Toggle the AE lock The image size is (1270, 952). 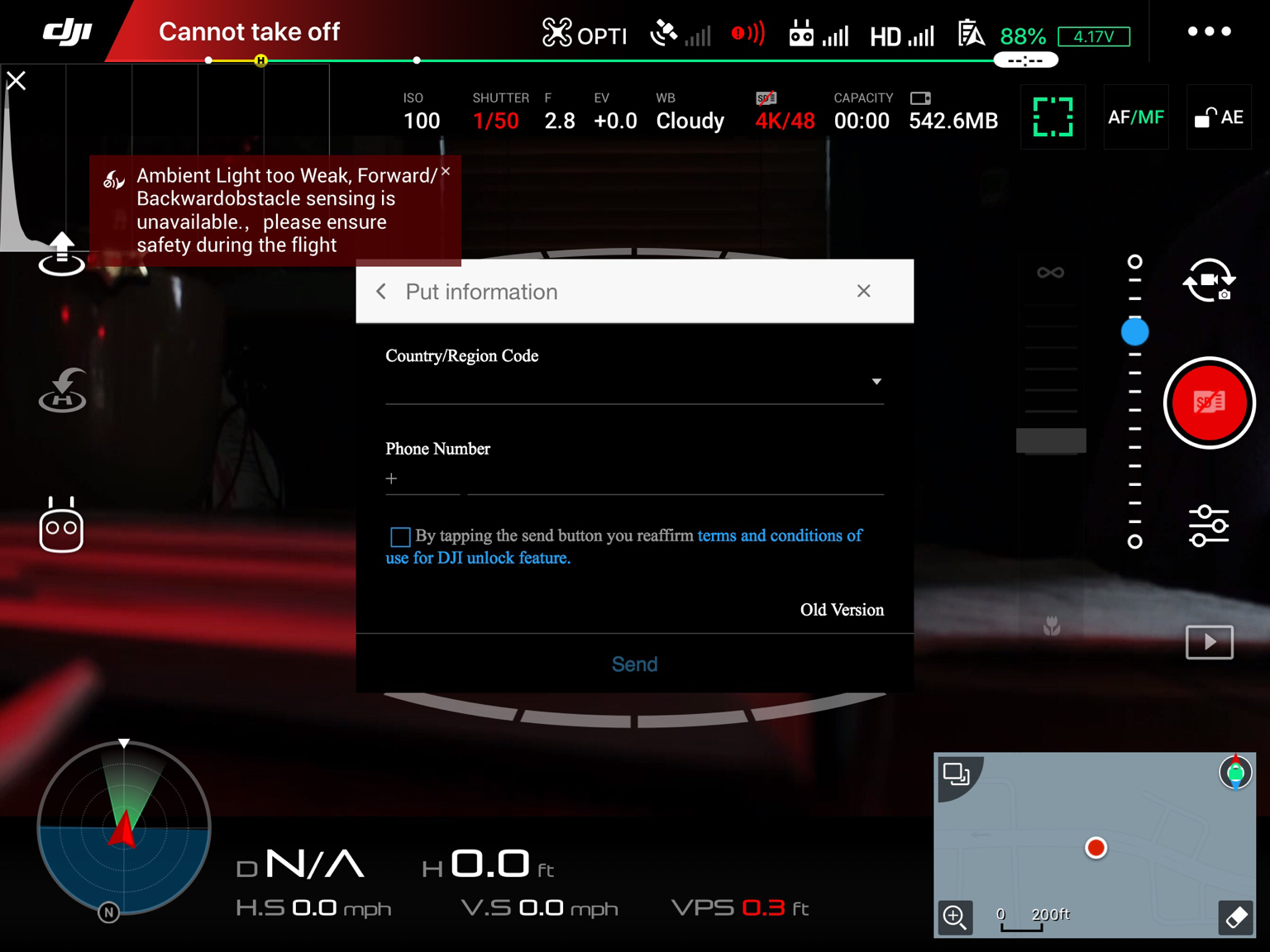click(x=1219, y=117)
